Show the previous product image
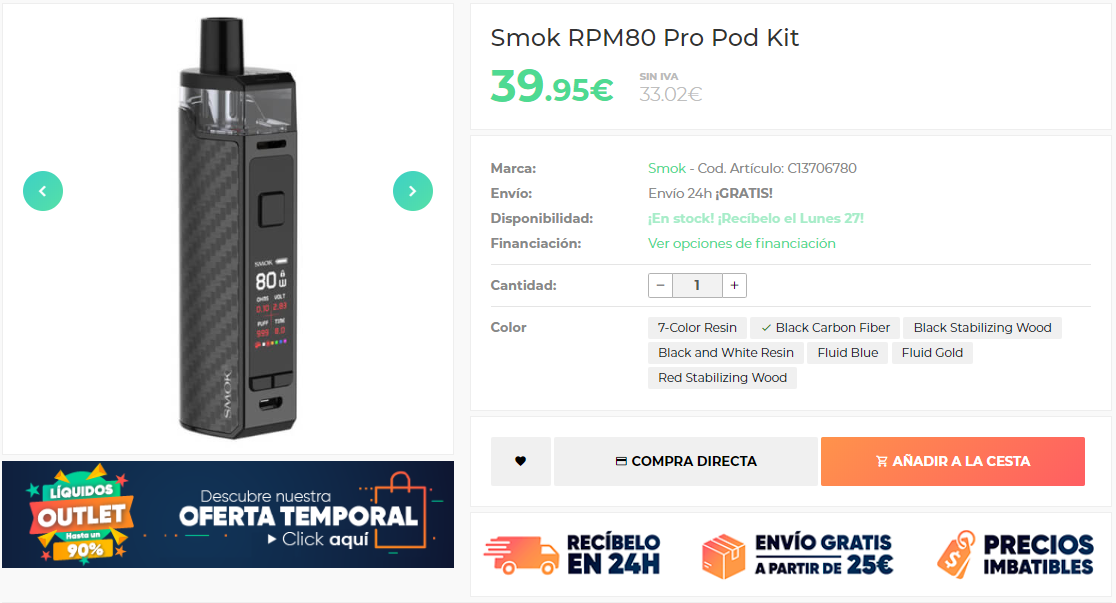The image size is (1116, 603). pyautogui.click(x=43, y=191)
